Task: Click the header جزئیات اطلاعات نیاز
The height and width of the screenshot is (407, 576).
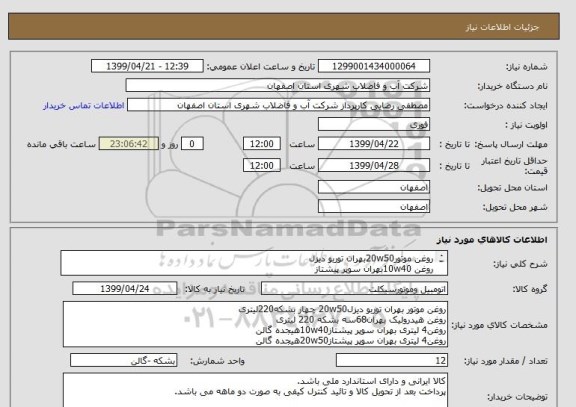Action: tap(502, 28)
